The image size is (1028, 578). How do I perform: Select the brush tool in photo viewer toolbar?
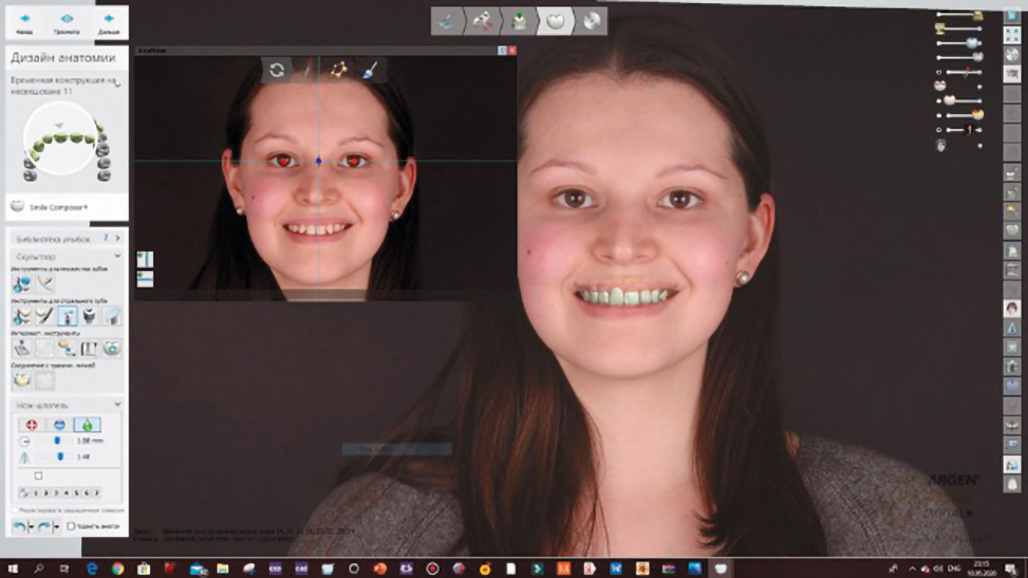click(x=369, y=70)
